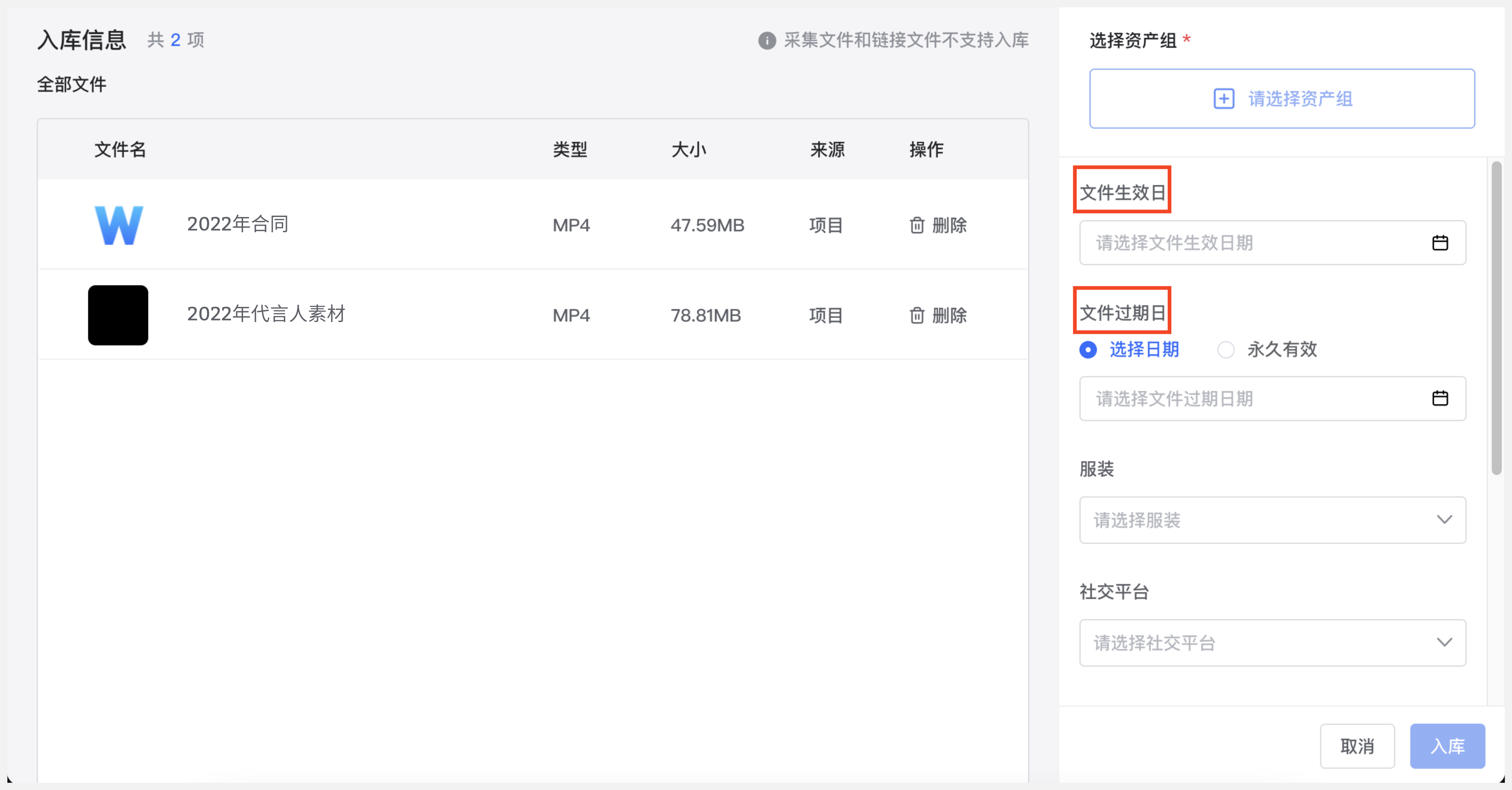Click the 操作 column header
1512x790 pixels.
point(926,150)
